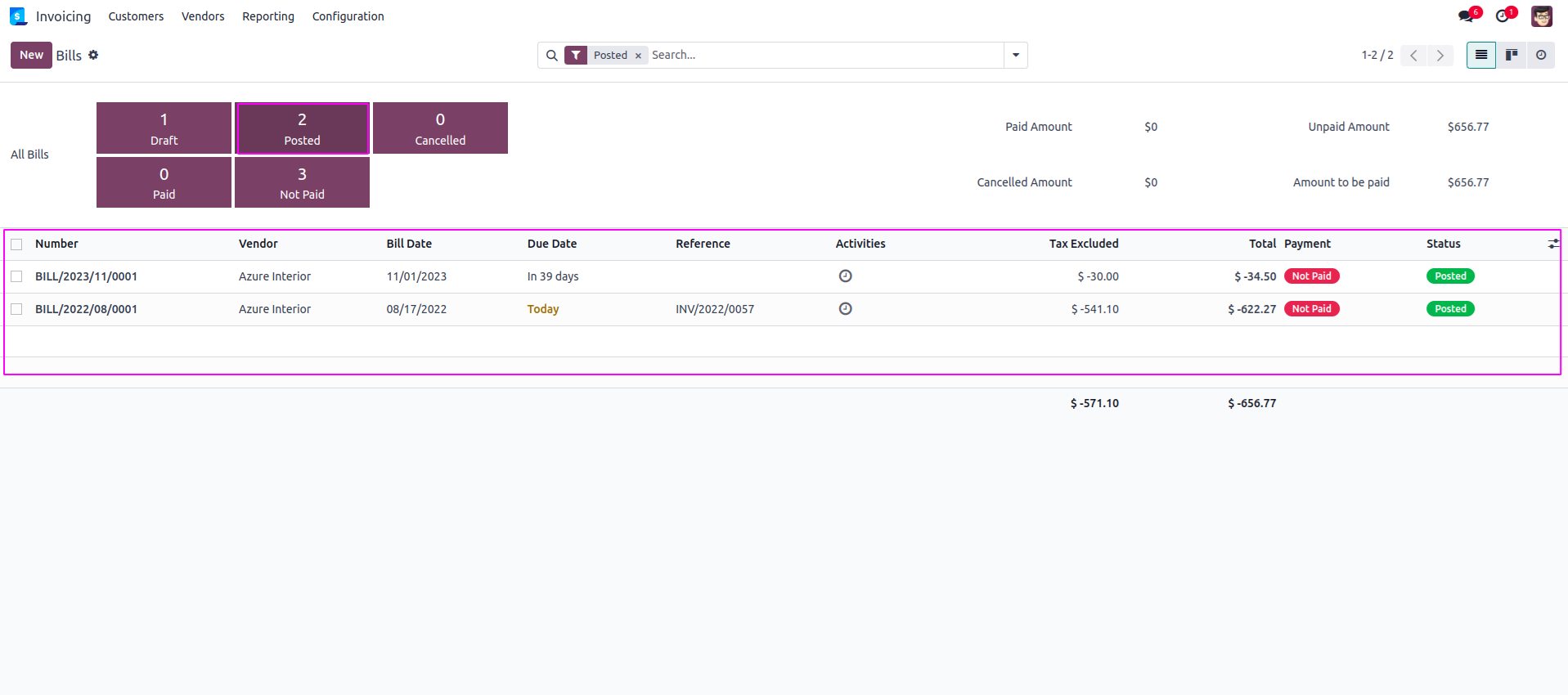Image resolution: width=1568 pixels, height=695 pixels.
Task: Open the Bills gear actions menu
Action: point(93,55)
